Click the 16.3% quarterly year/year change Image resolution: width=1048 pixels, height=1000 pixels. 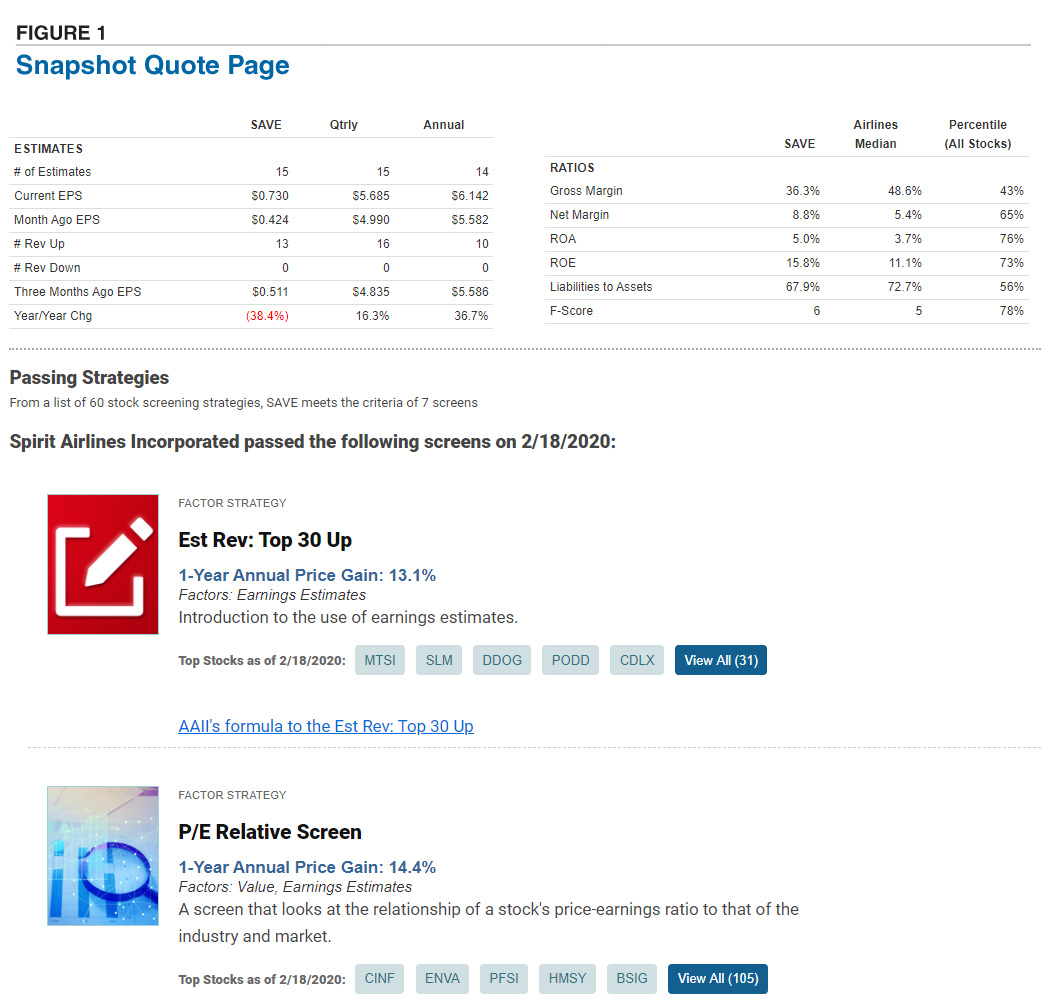coord(372,316)
